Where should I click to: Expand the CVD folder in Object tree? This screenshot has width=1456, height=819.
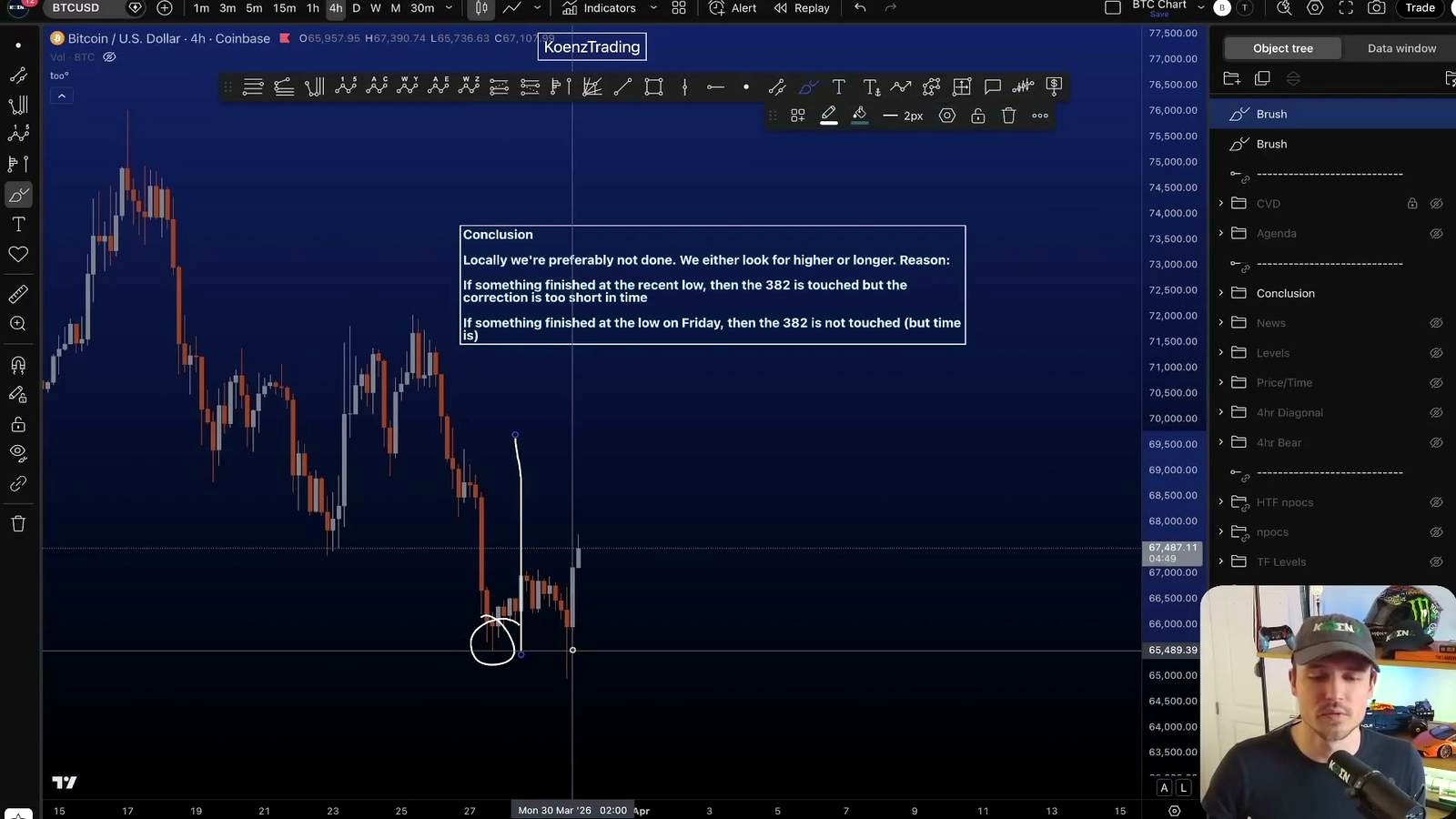pyautogui.click(x=1221, y=204)
